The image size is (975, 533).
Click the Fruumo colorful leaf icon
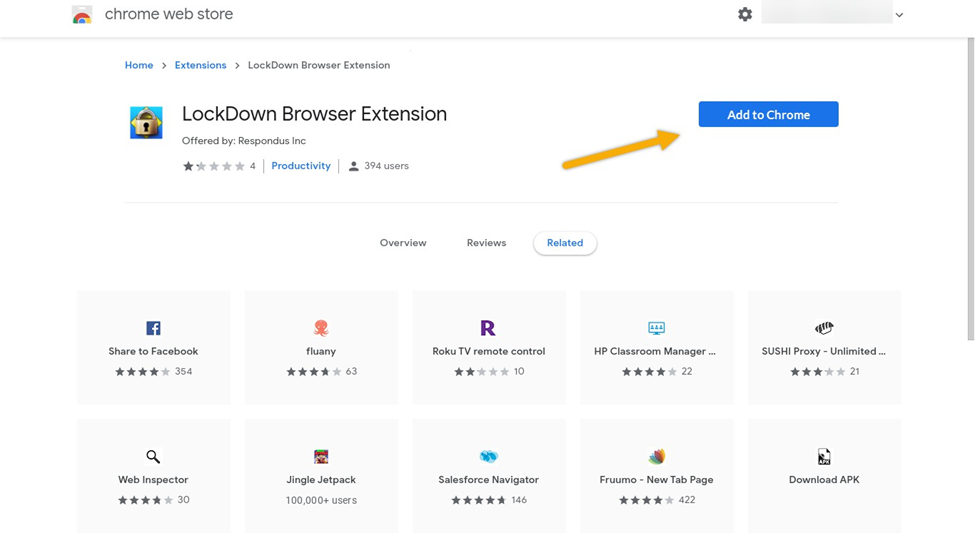[x=657, y=457]
